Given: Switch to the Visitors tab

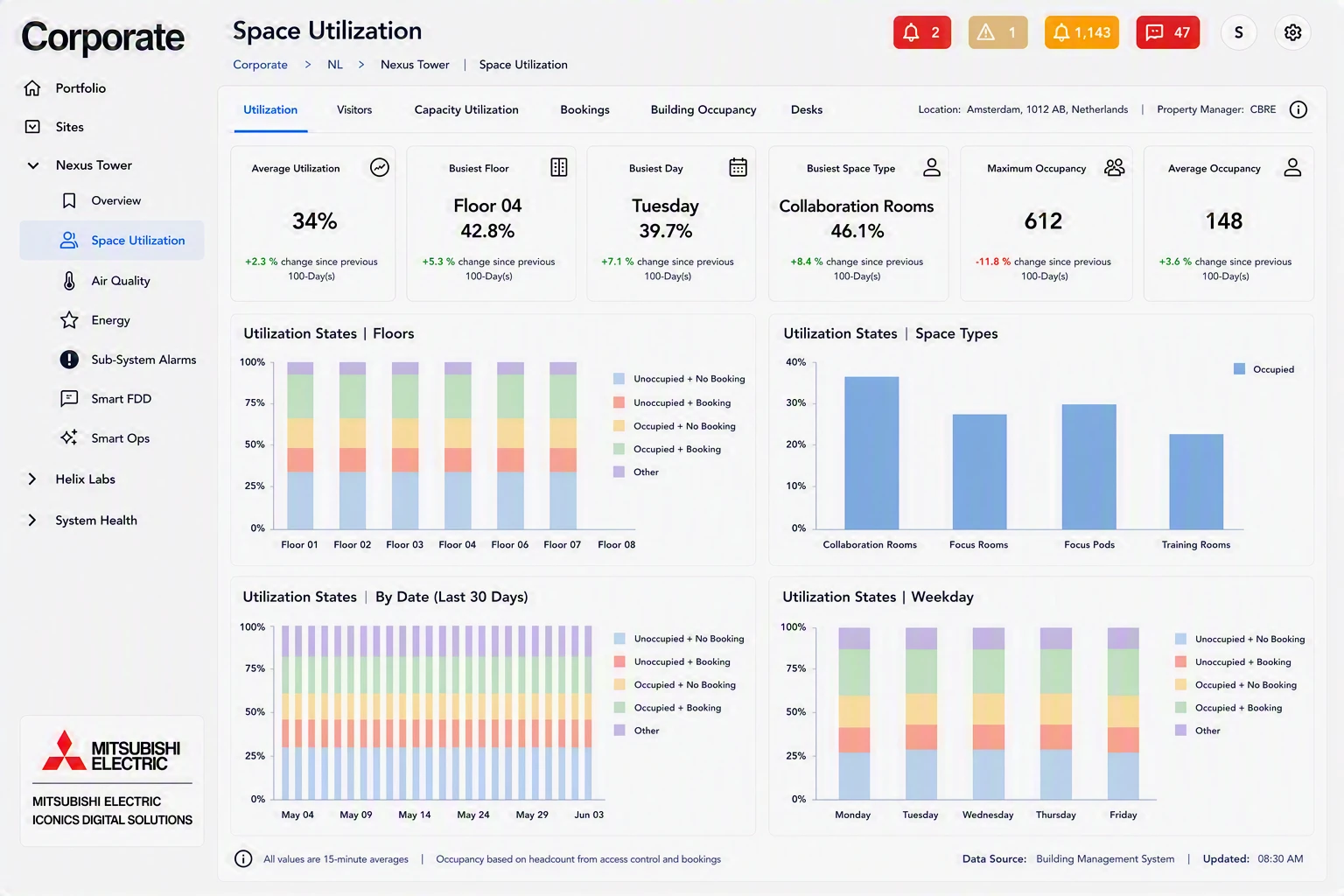Looking at the screenshot, I should [x=354, y=109].
